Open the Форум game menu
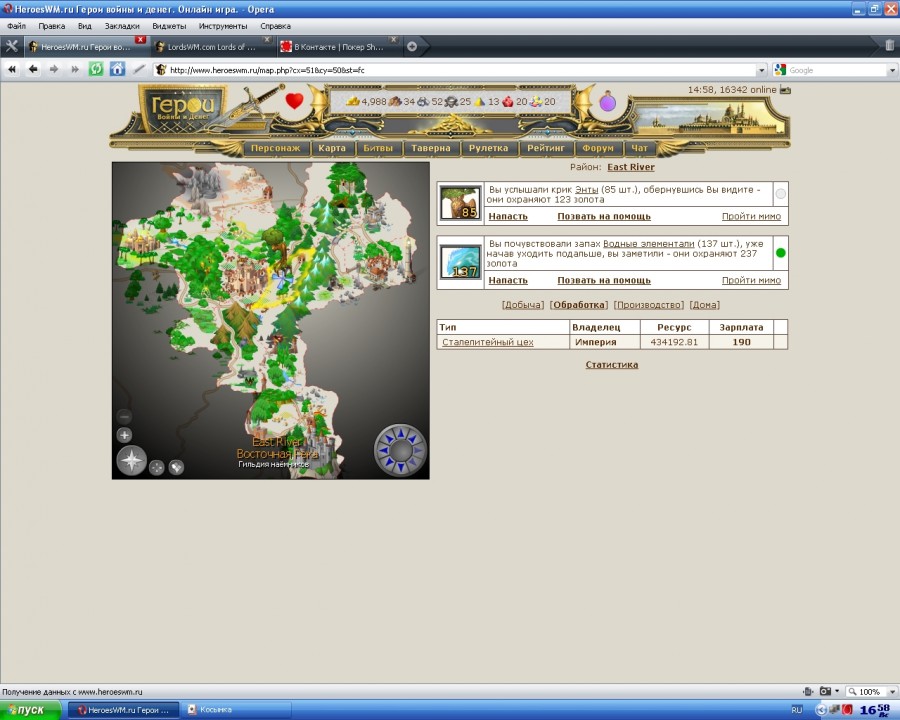The height and width of the screenshot is (720, 900). [x=598, y=148]
